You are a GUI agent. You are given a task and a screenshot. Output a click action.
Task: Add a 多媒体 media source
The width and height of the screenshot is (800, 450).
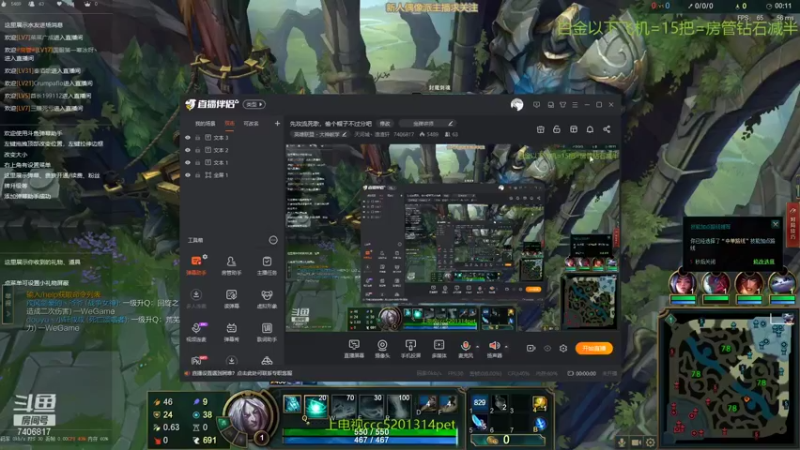[x=439, y=348]
